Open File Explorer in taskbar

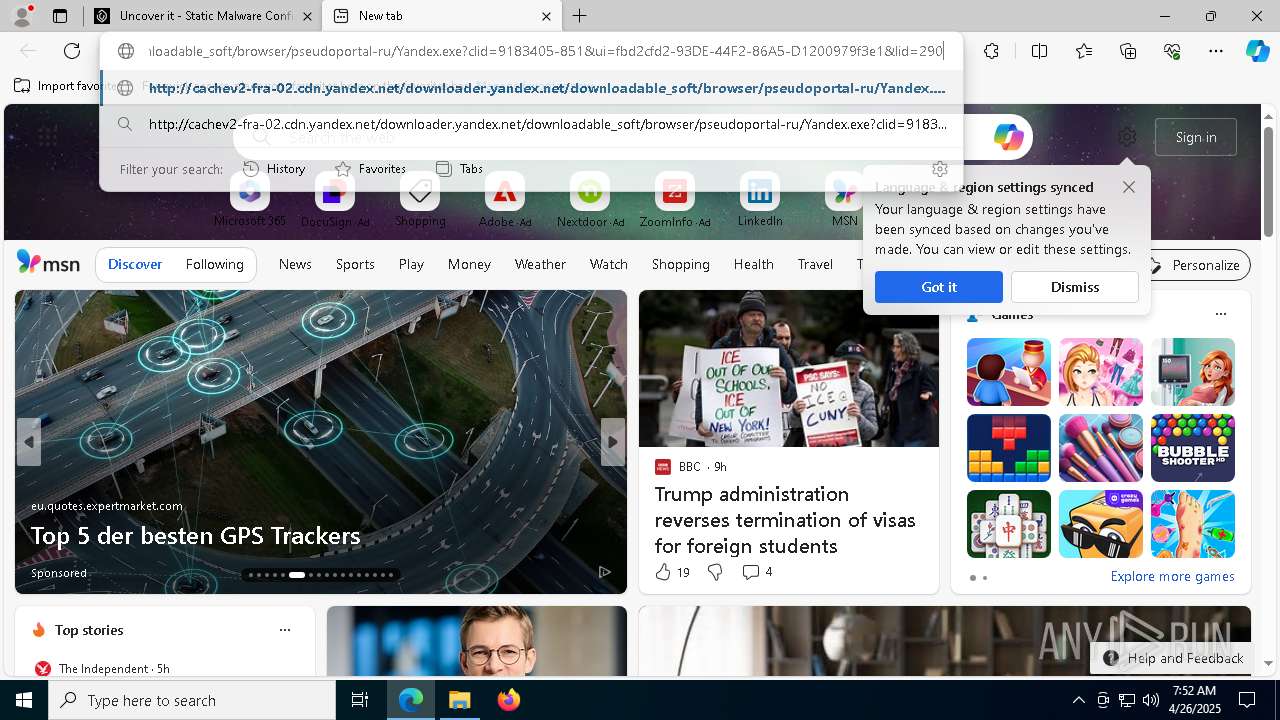(x=459, y=700)
